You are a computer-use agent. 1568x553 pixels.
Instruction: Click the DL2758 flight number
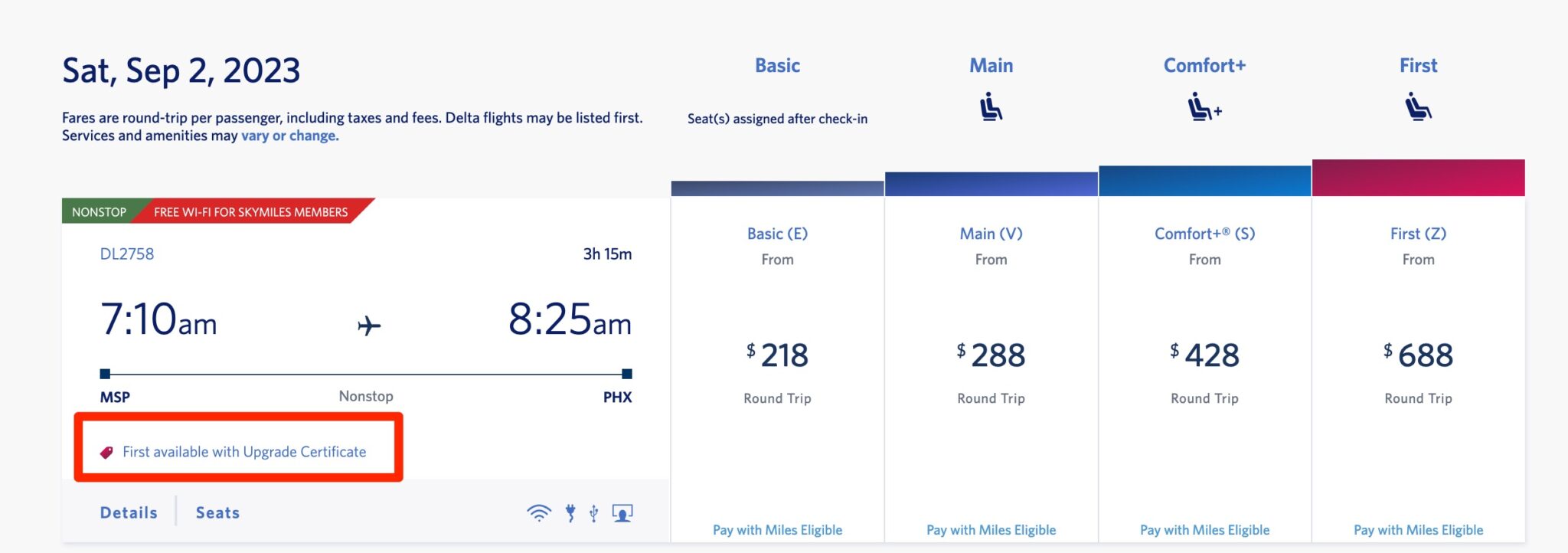[127, 254]
